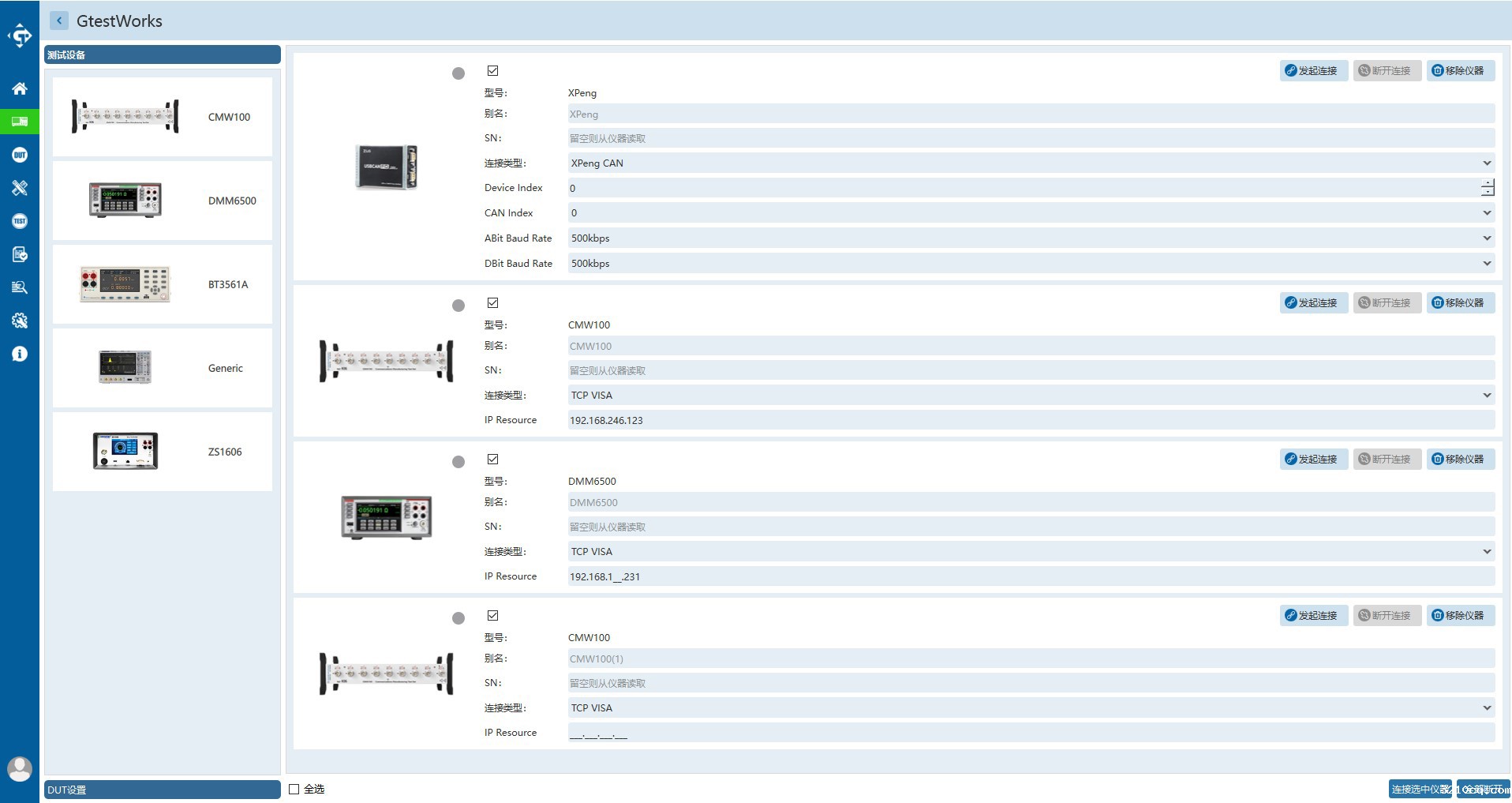Click the Device Index spinner arrows

pyautogui.click(x=1488, y=188)
